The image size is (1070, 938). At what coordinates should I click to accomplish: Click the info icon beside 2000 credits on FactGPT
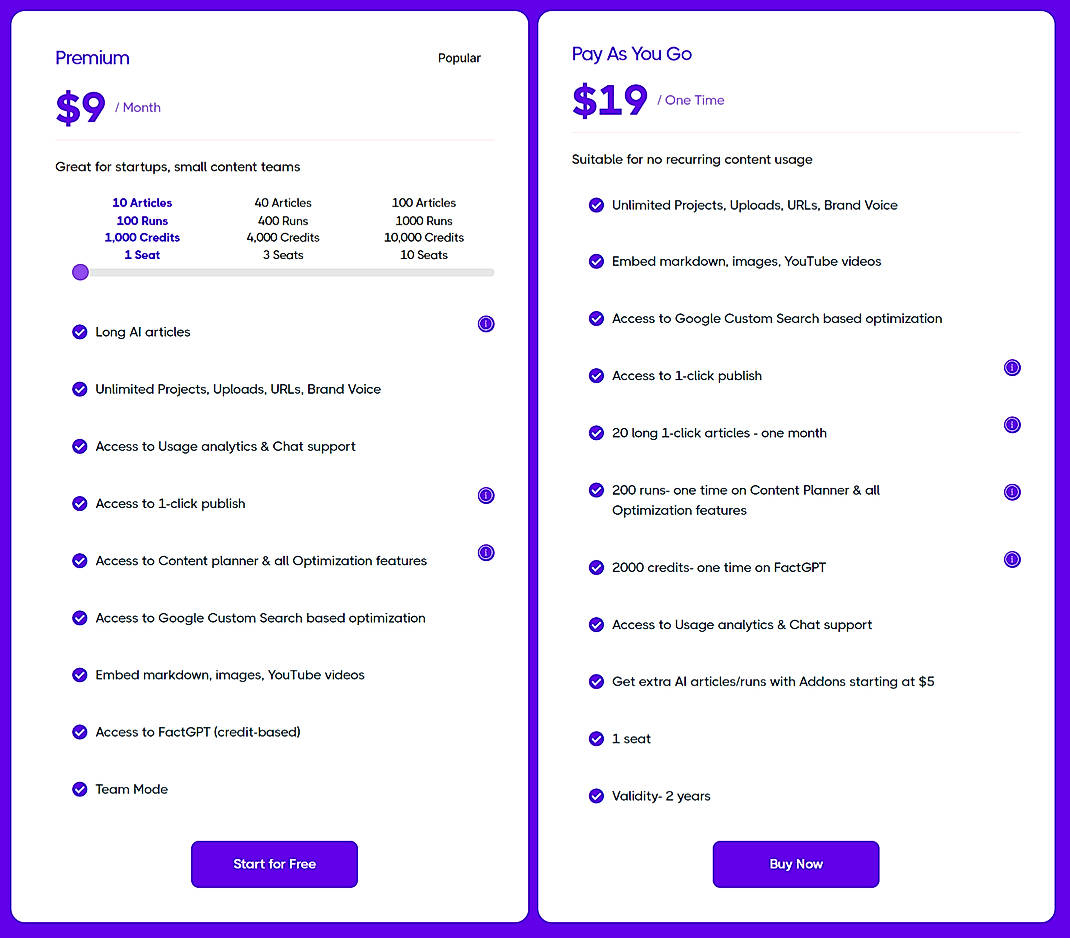point(1012,559)
